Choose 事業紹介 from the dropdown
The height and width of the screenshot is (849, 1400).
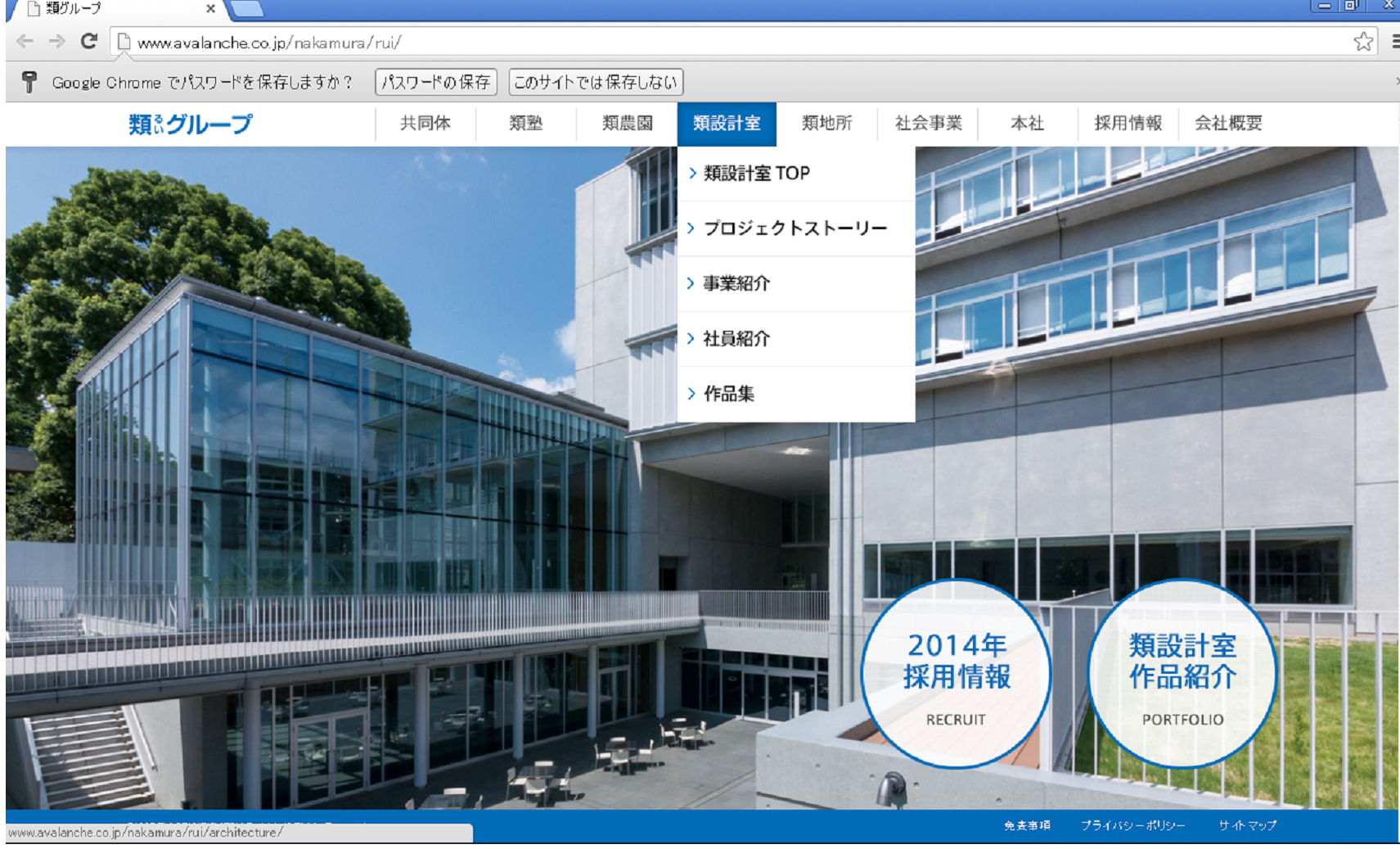tap(736, 283)
